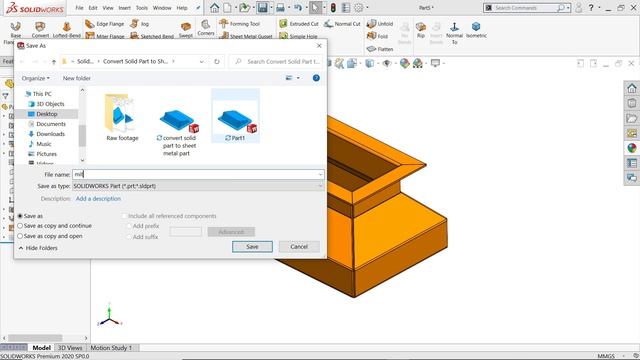The height and width of the screenshot is (360, 640).
Task: Select the Unfold tool
Action: pos(380,24)
